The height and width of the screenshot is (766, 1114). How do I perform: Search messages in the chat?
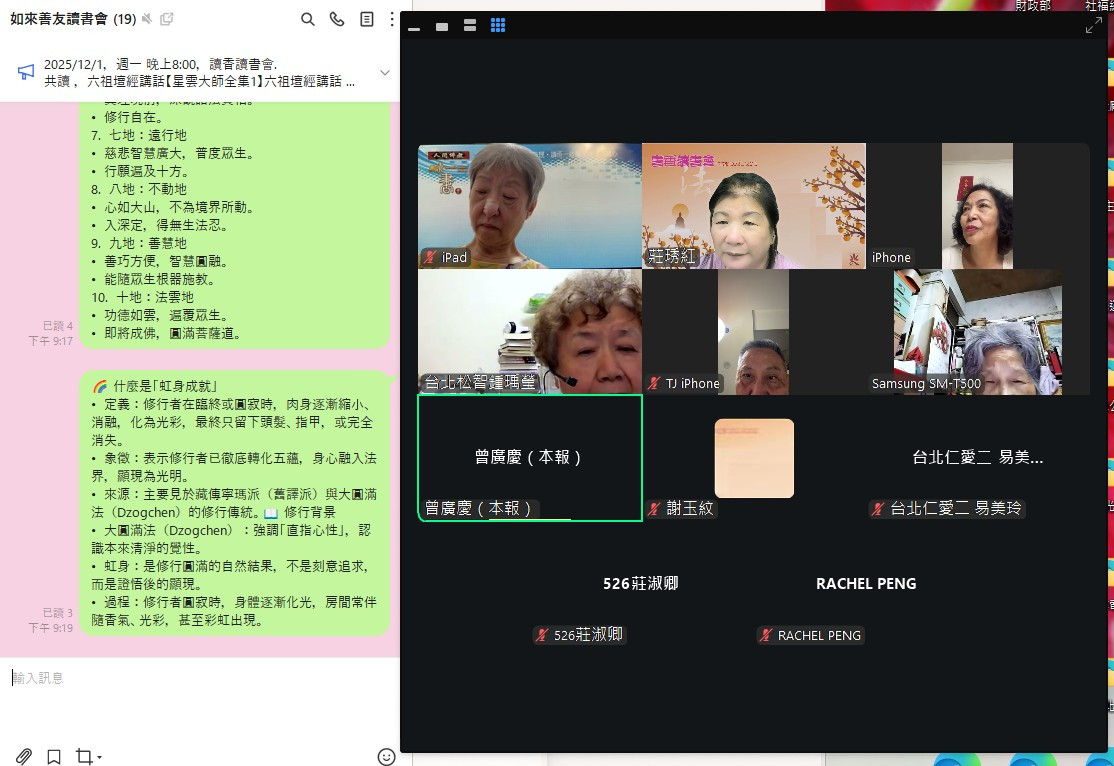tap(308, 19)
